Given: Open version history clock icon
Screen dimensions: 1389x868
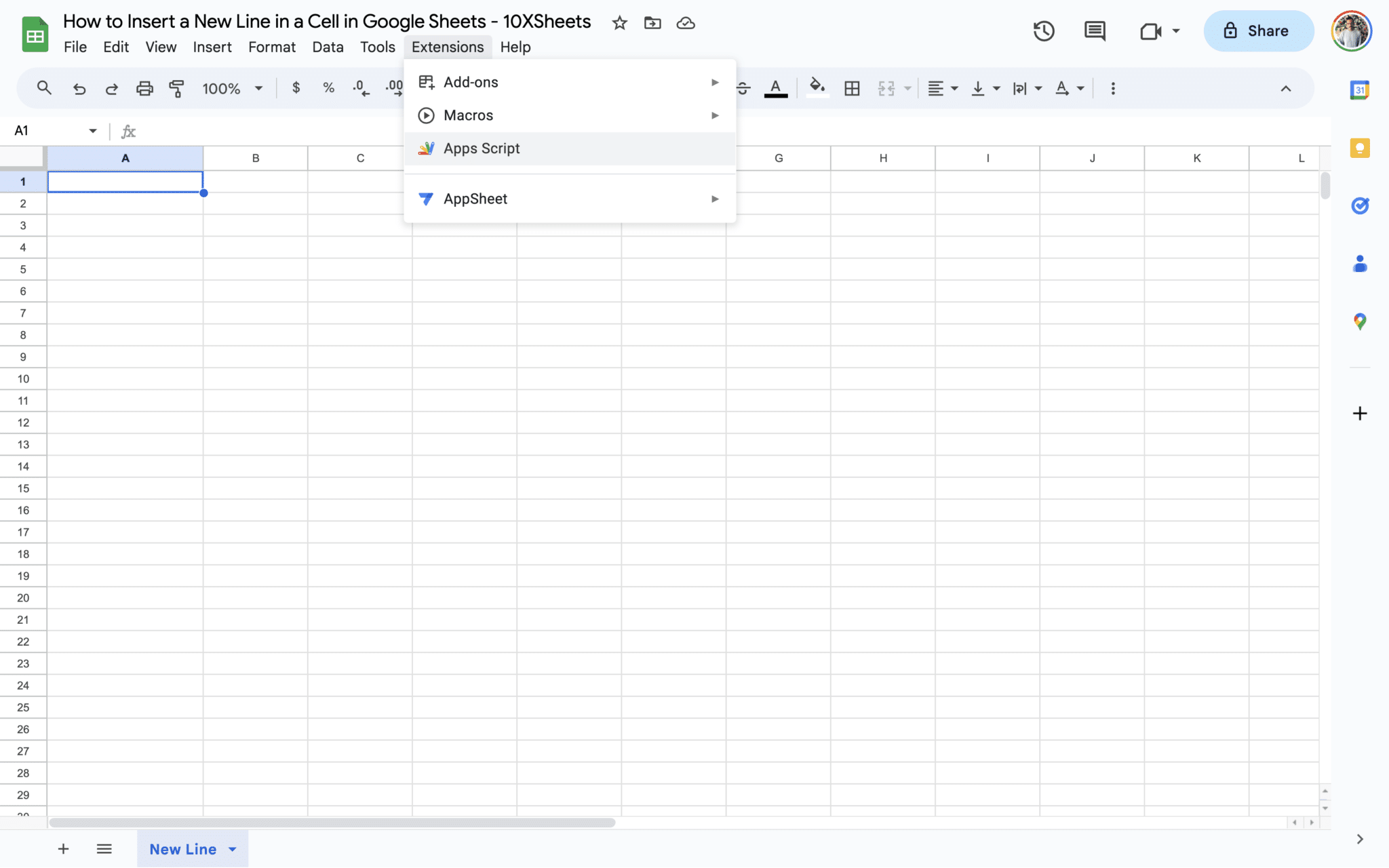Looking at the screenshot, I should pos(1044,31).
